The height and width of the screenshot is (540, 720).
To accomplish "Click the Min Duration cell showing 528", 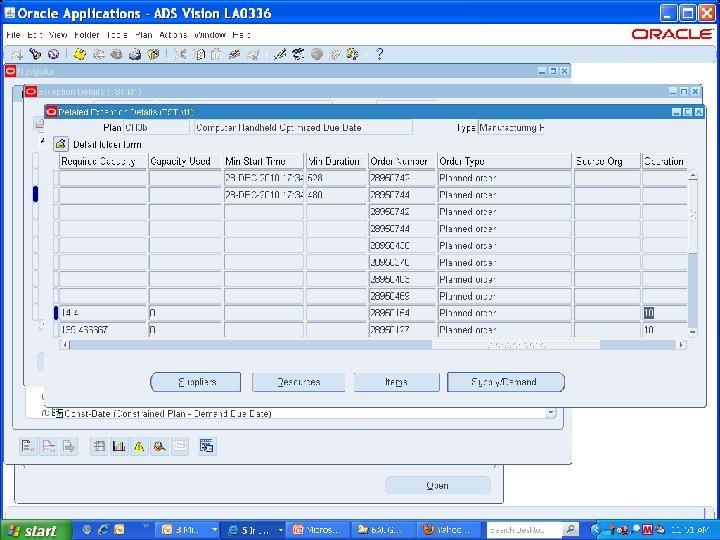I will pyautogui.click(x=336, y=178).
